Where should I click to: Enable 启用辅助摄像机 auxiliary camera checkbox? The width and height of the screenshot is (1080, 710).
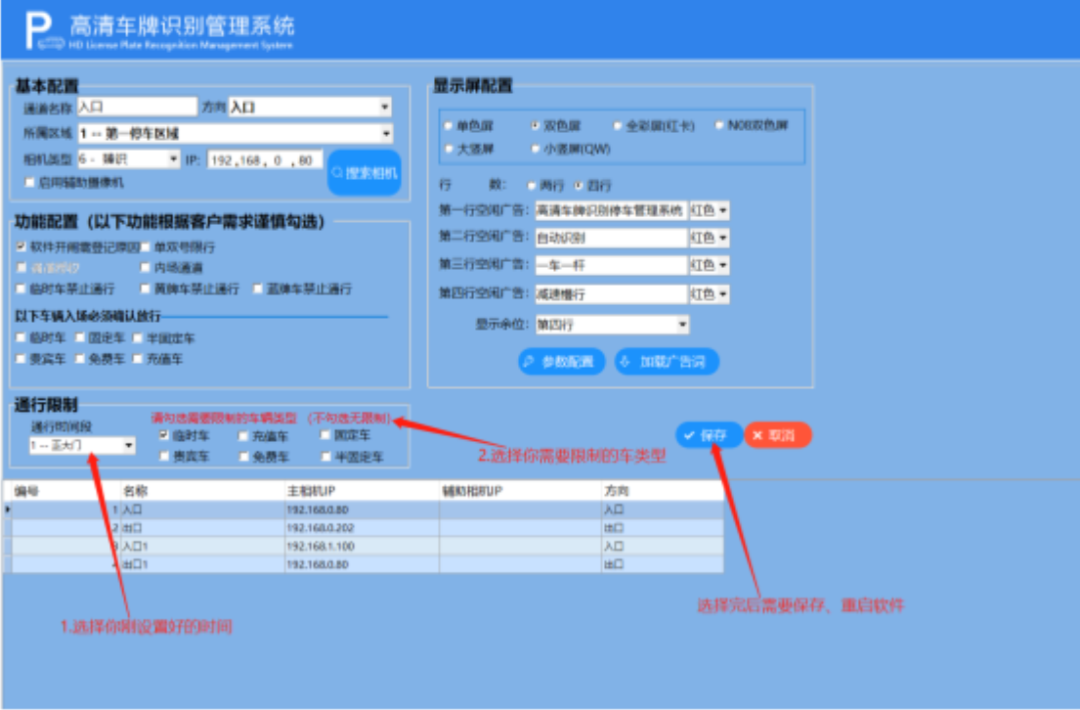click(30, 182)
